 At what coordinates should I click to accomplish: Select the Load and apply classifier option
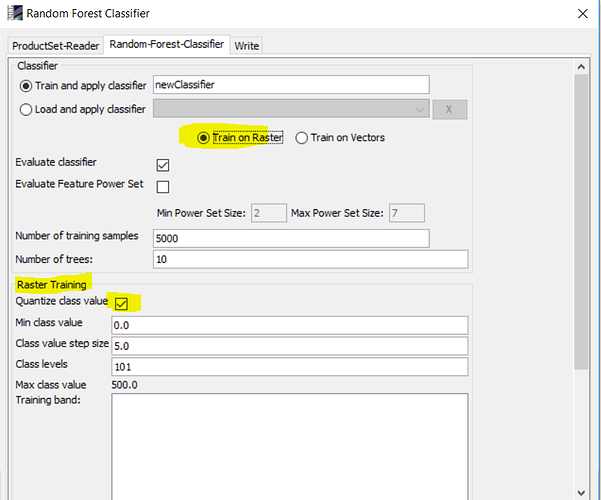tap(26, 110)
